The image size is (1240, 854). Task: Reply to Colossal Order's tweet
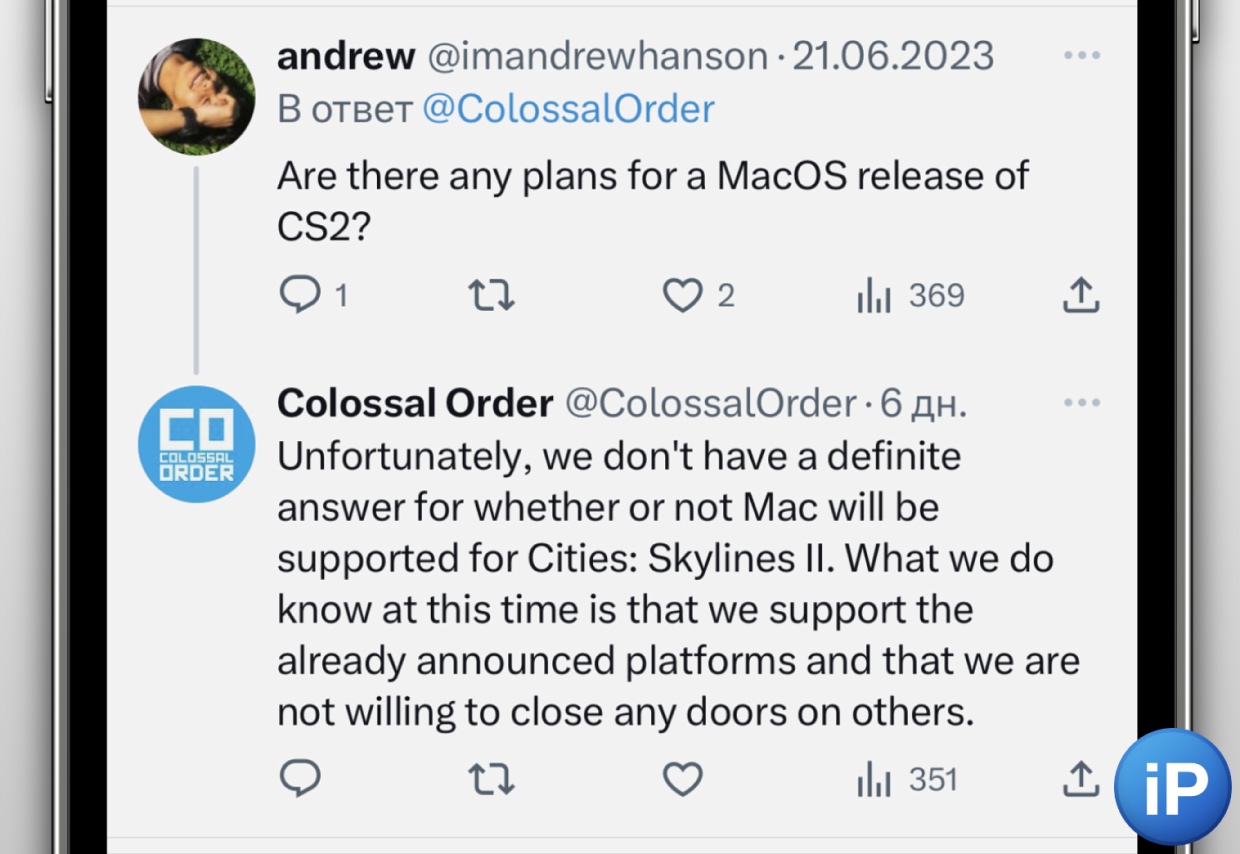[300, 779]
